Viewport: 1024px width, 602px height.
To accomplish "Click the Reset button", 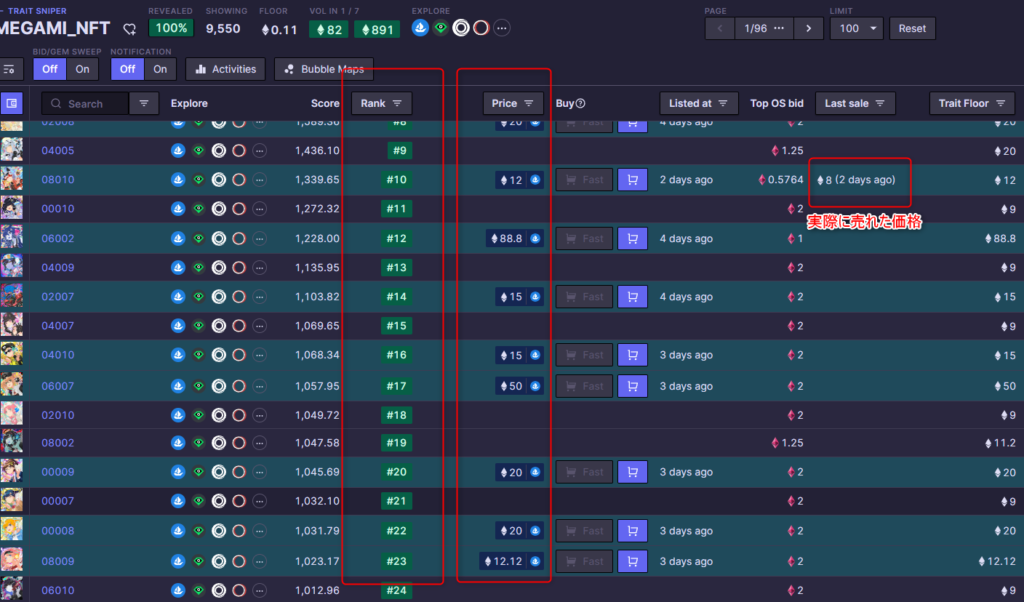I will pos(912,28).
